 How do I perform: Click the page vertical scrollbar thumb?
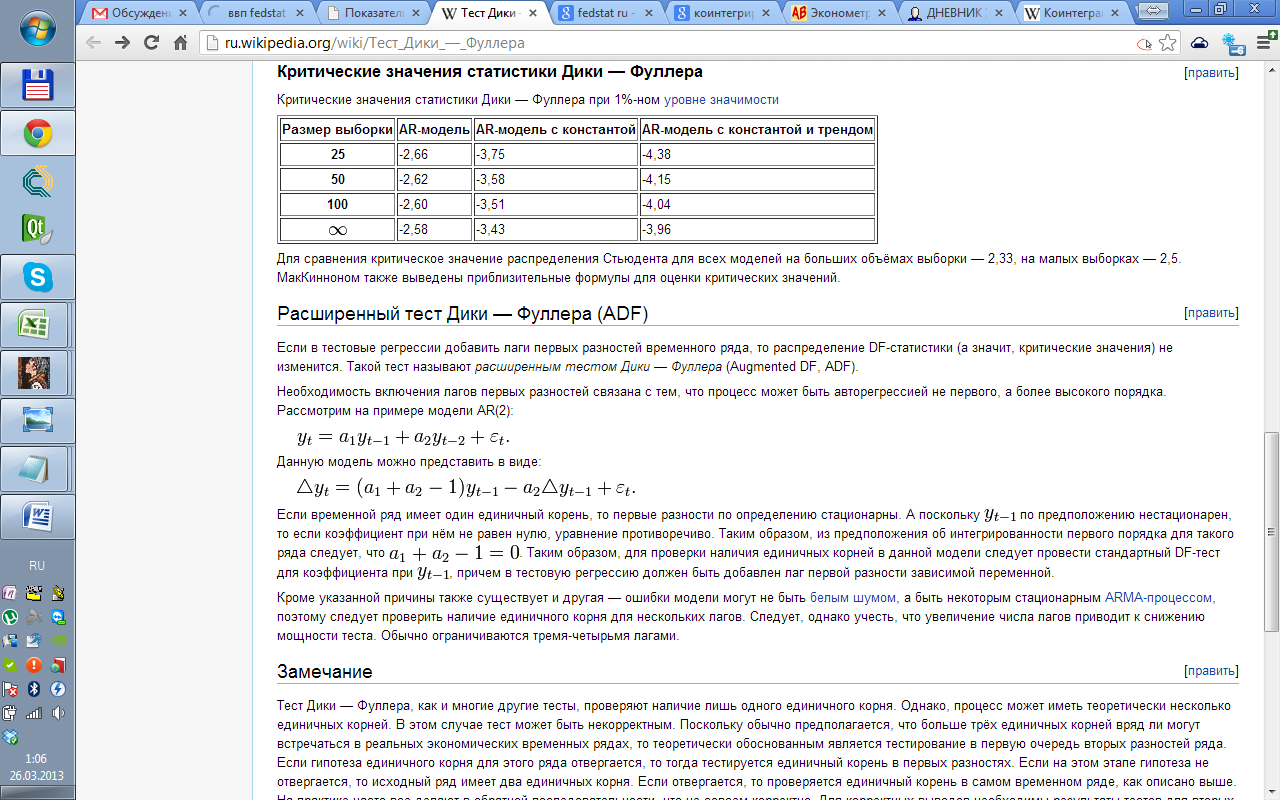tap(1271, 530)
